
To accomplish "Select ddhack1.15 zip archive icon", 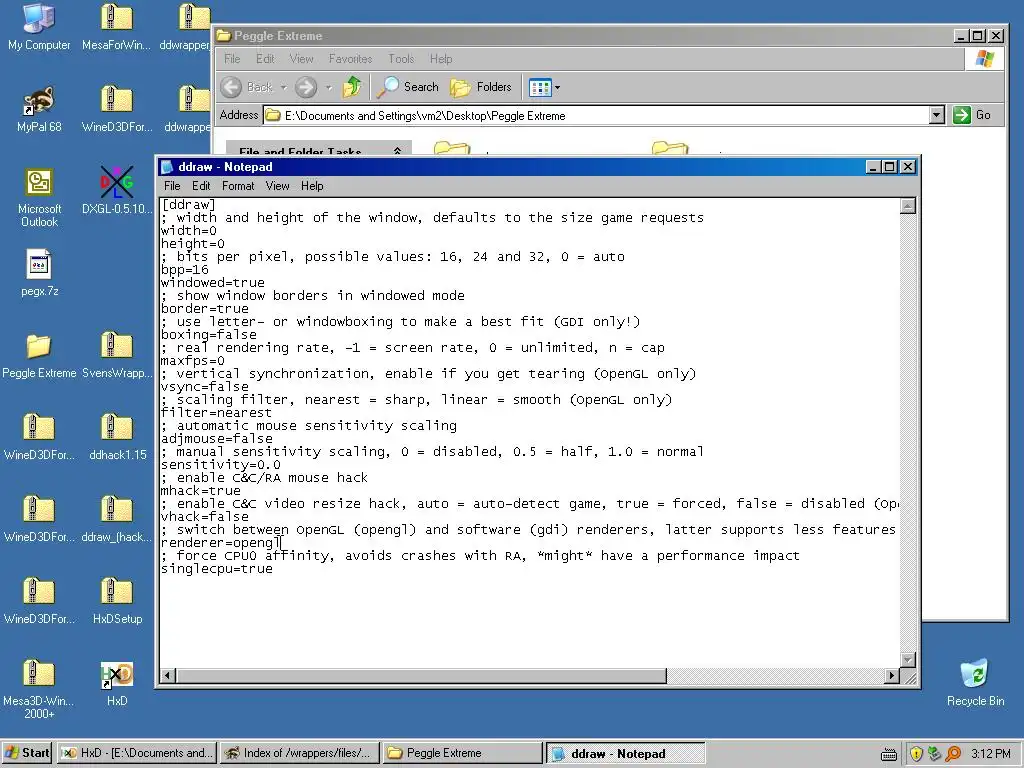I will (118, 436).
